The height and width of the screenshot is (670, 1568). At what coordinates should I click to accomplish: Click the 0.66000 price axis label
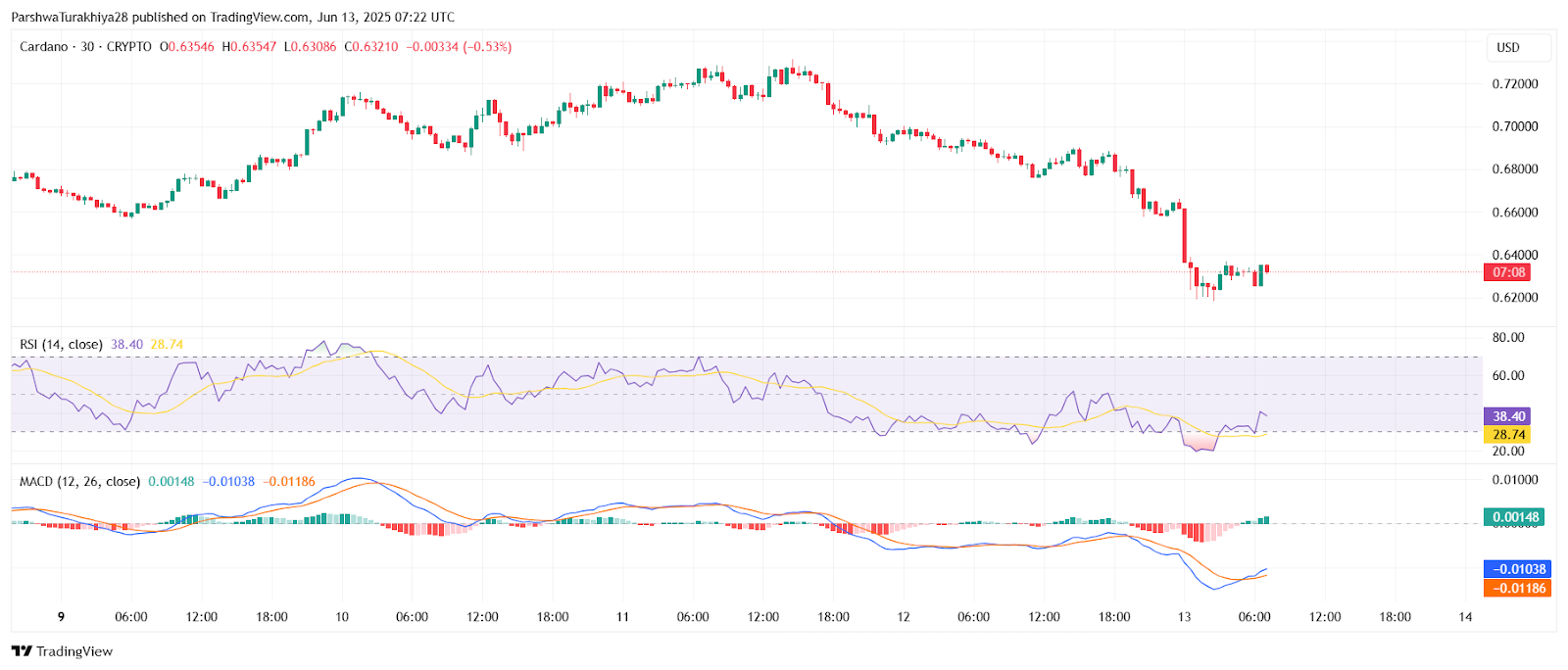coord(1514,213)
